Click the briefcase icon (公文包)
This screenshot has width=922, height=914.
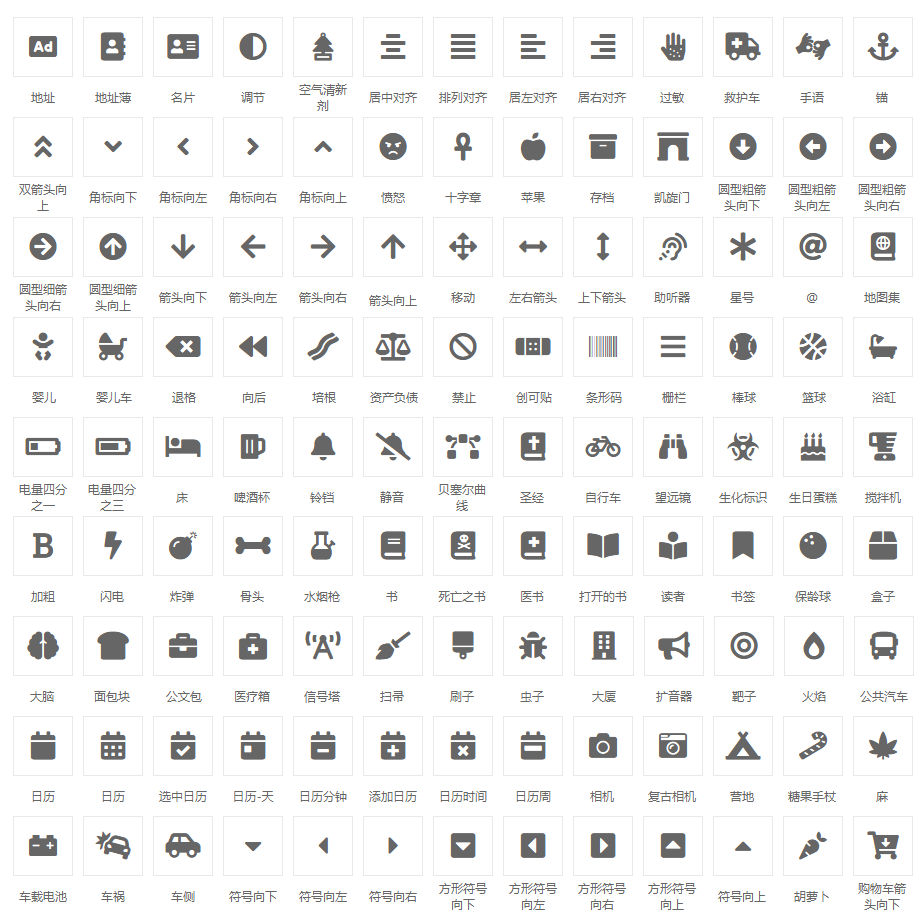pyautogui.click(x=183, y=646)
